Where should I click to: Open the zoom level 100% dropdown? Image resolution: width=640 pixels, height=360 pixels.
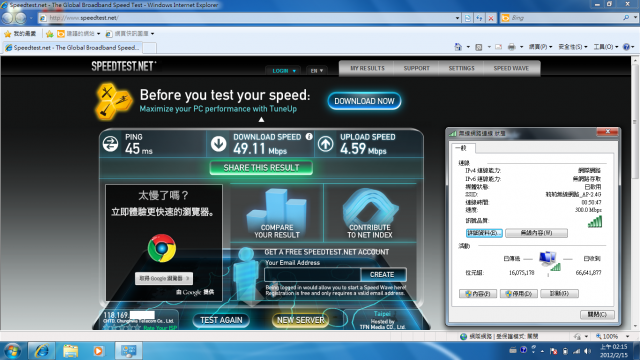pos(627,336)
